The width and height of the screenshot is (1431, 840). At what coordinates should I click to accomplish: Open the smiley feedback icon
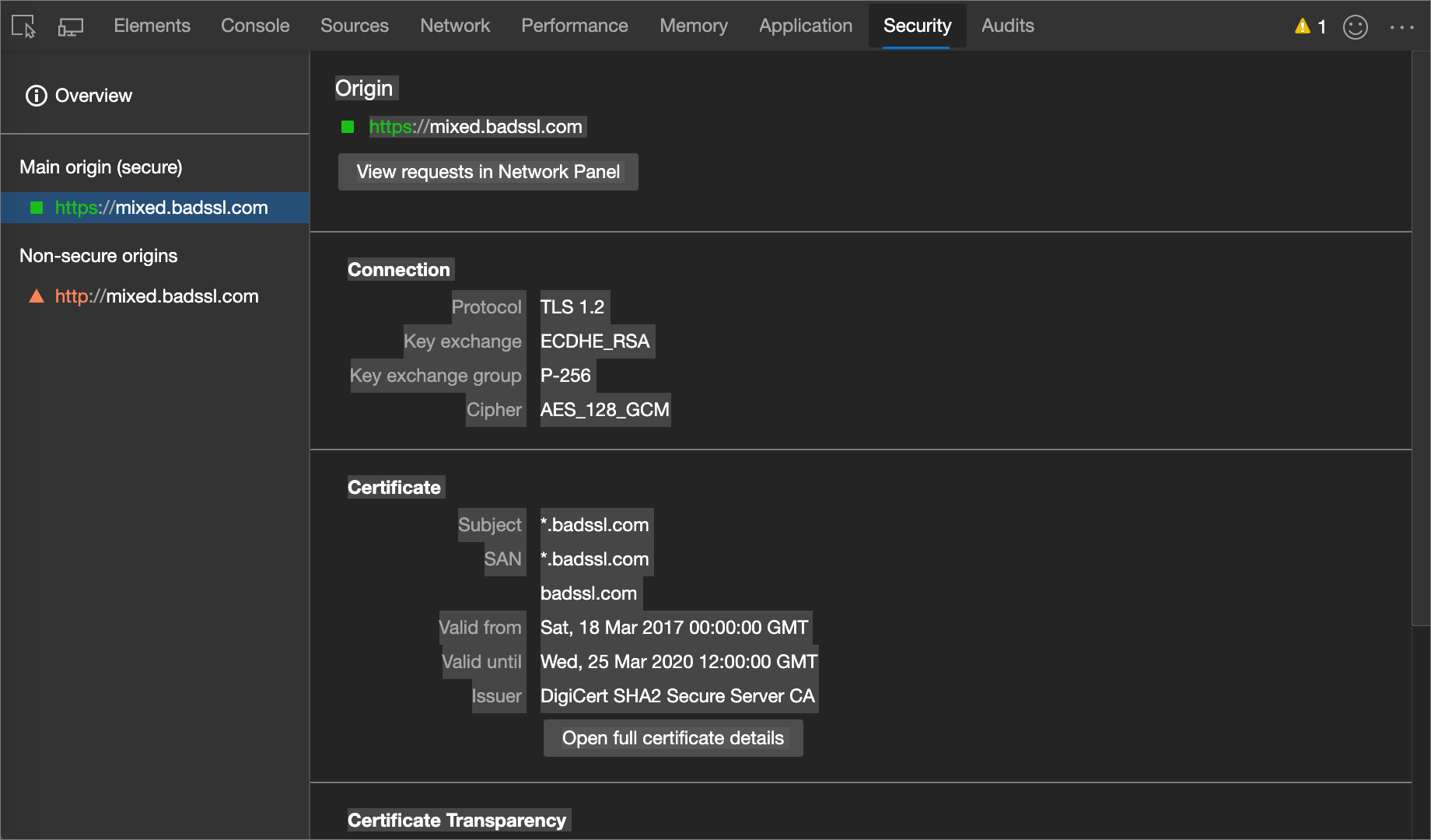1356,27
